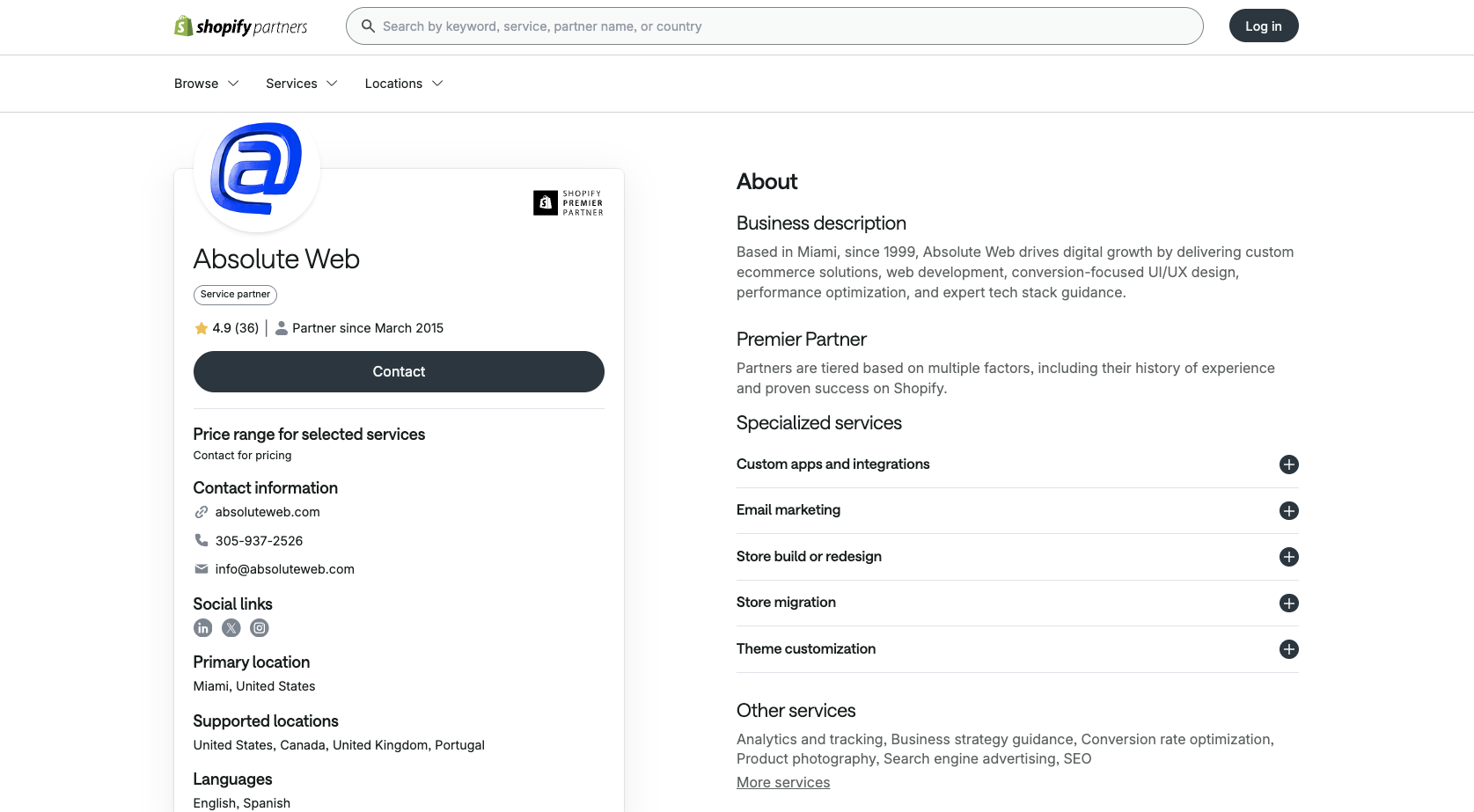
Task: Click the link icon beside absoluteweb.com
Action: click(202, 511)
